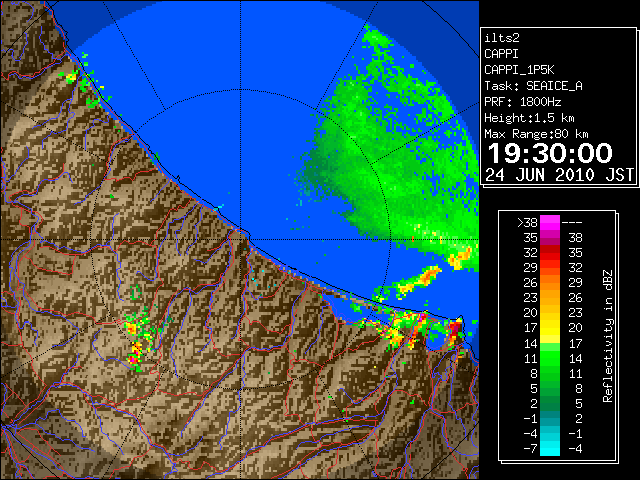Screen dimensions: 640x480
Task: Pick the bright green swatch beside 11
Action: (x=550, y=358)
